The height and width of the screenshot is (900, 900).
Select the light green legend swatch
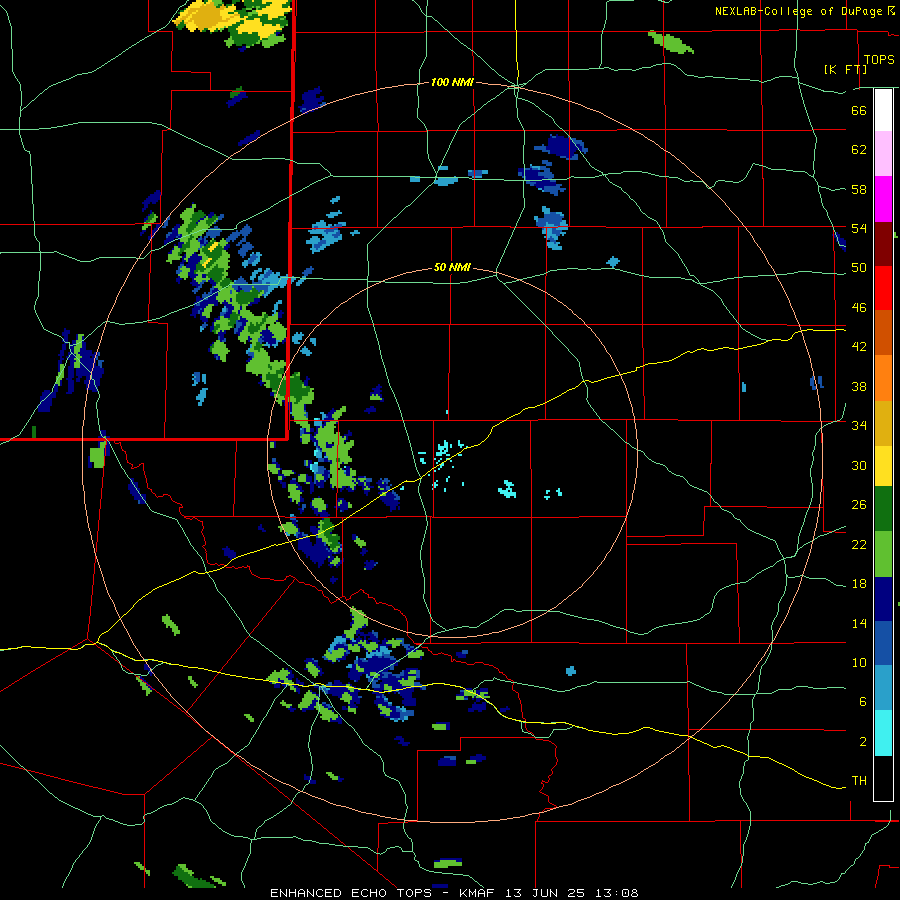pyautogui.click(x=883, y=554)
